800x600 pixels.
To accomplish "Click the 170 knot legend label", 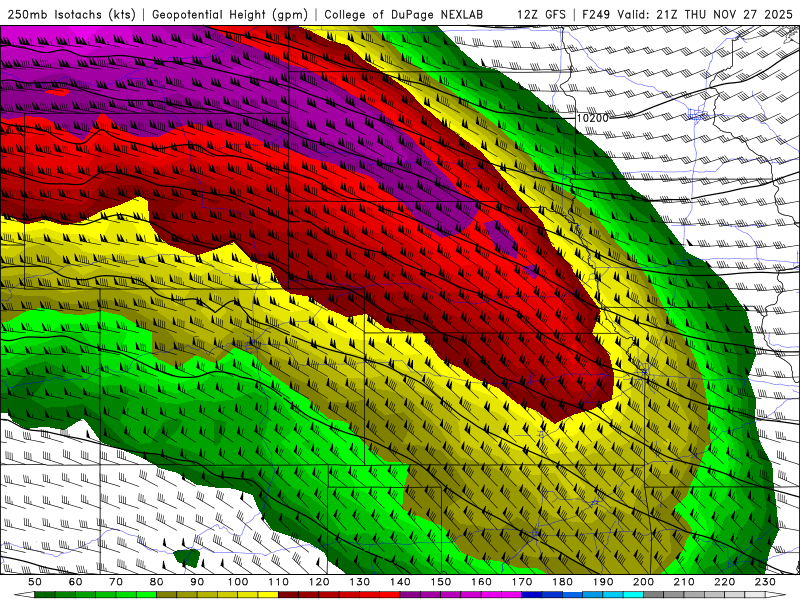I will point(521,582).
